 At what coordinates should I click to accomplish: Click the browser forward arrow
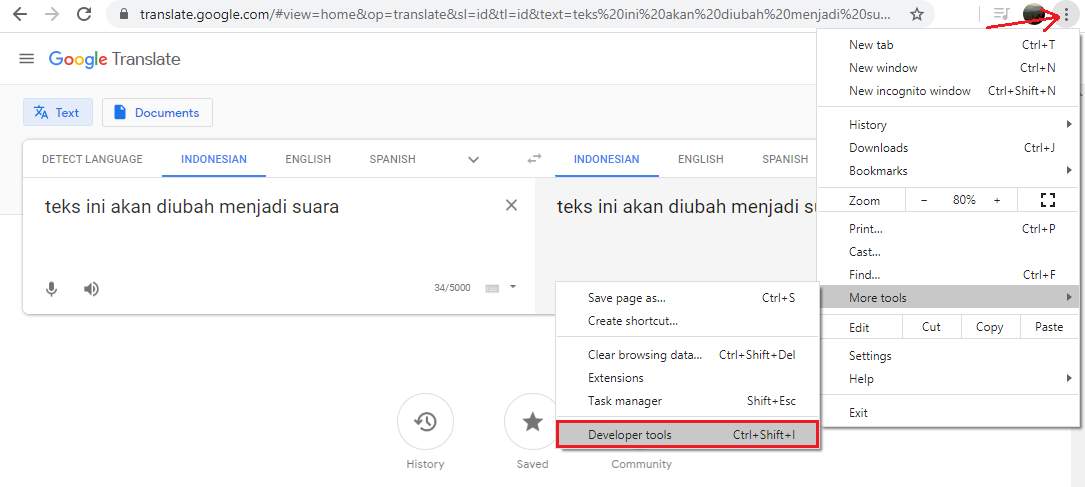coord(52,14)
